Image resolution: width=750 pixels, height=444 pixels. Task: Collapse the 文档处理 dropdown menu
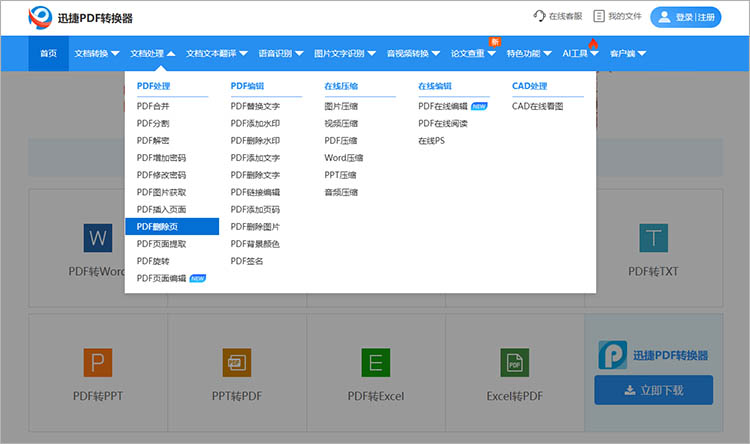(x=153, y=54)
